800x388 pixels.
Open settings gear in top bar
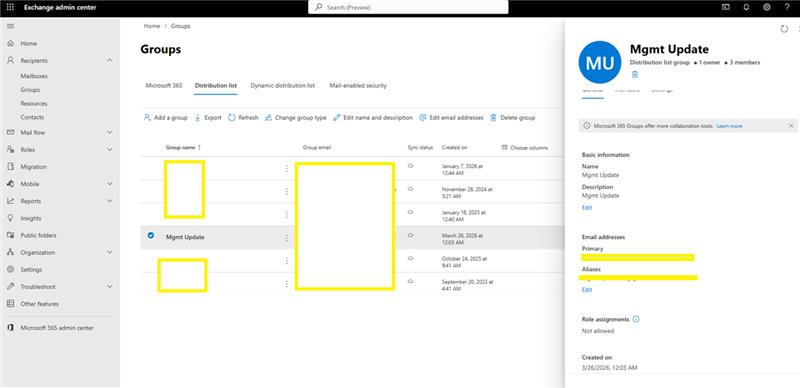point(766,7)
